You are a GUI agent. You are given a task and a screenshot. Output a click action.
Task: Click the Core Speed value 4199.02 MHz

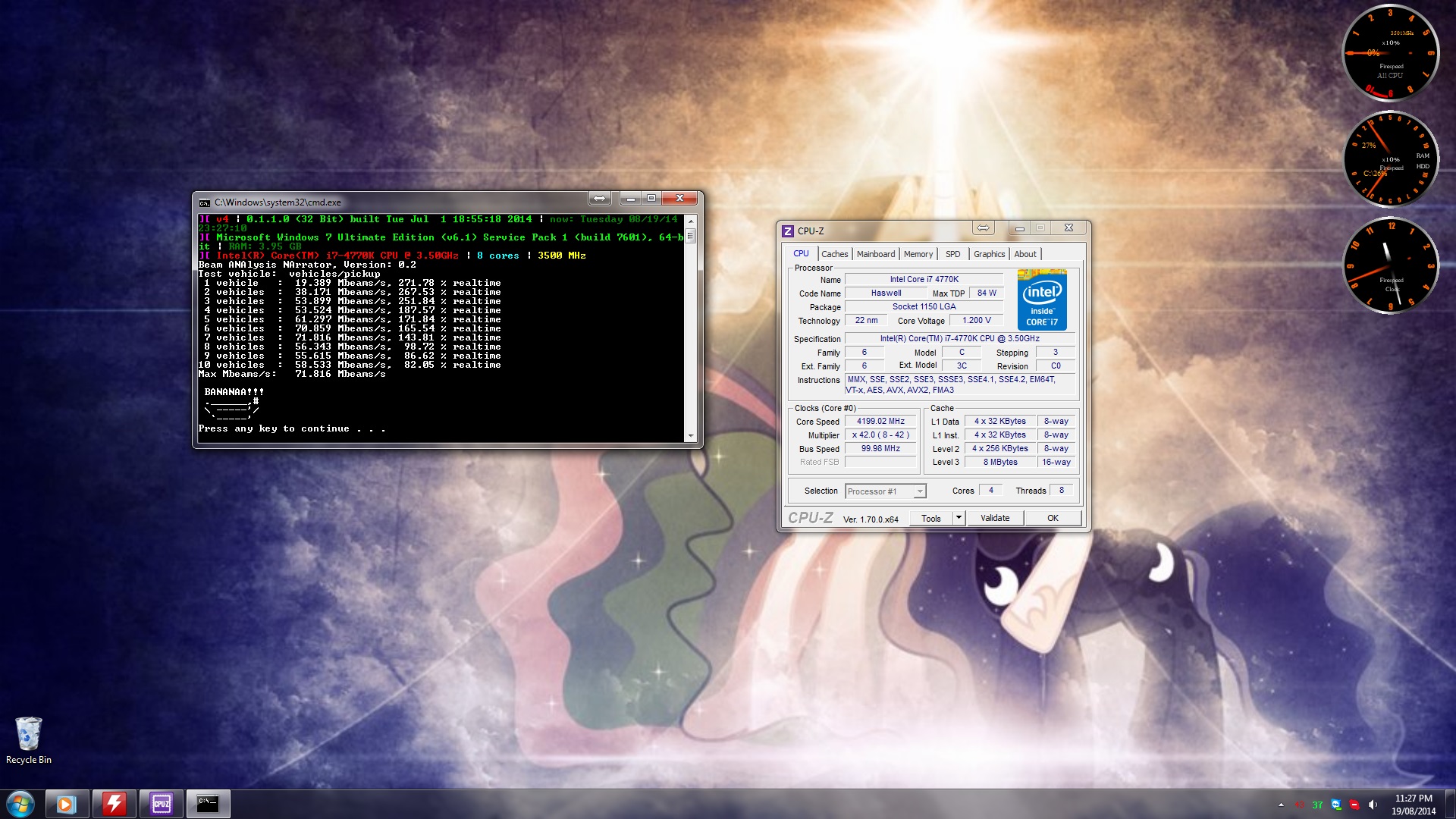coord(880,422)
